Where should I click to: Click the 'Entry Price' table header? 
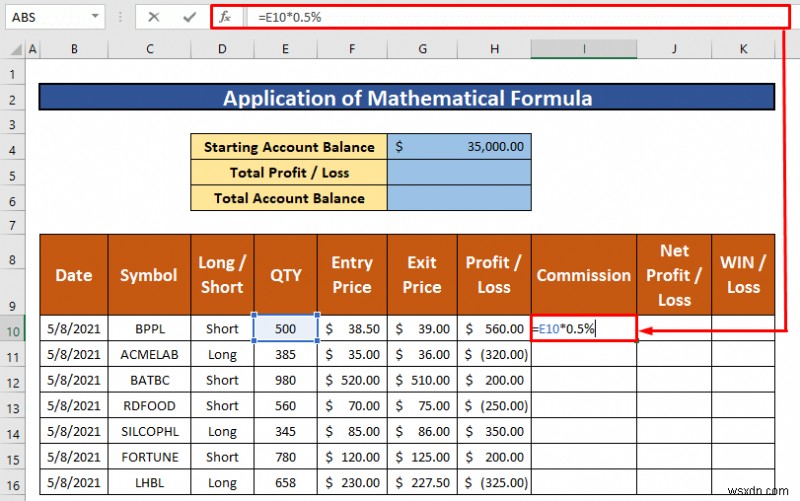(x=352, y=275)
